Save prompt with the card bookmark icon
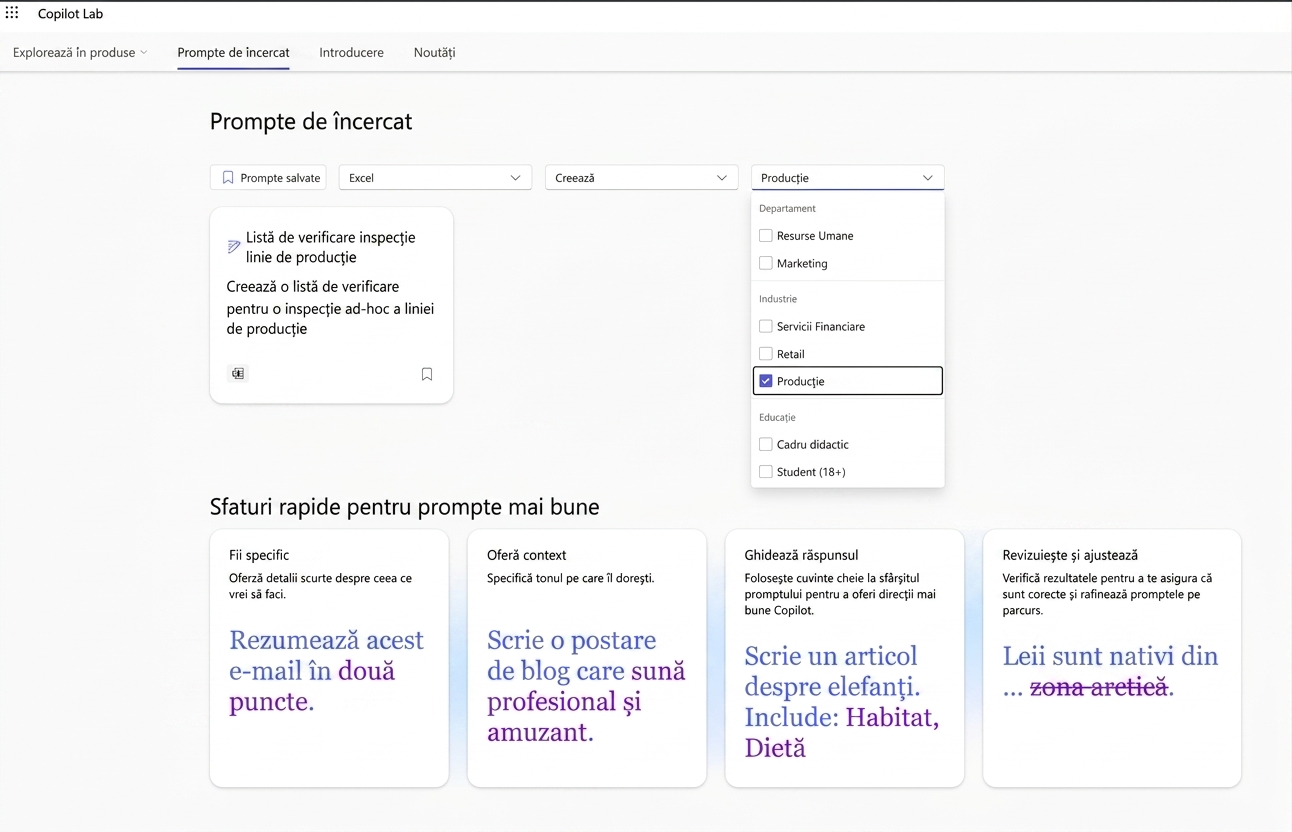 [x=427, y=374]
